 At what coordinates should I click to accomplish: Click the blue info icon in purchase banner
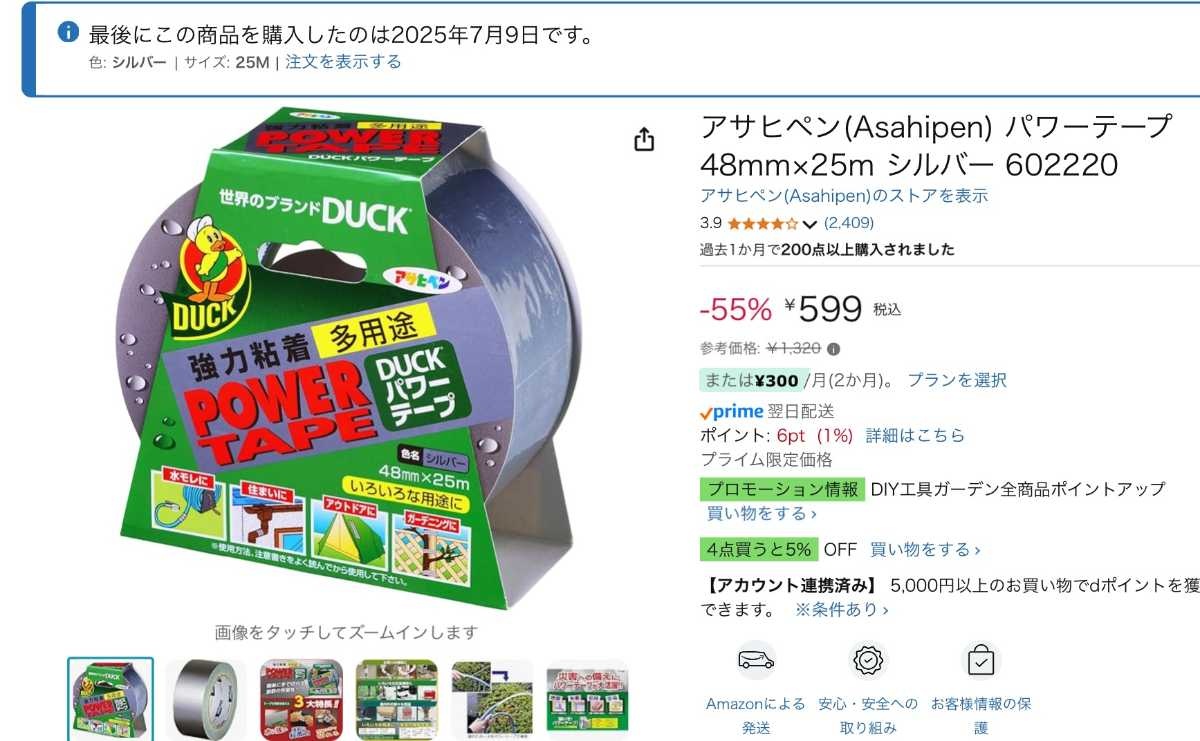68,32
